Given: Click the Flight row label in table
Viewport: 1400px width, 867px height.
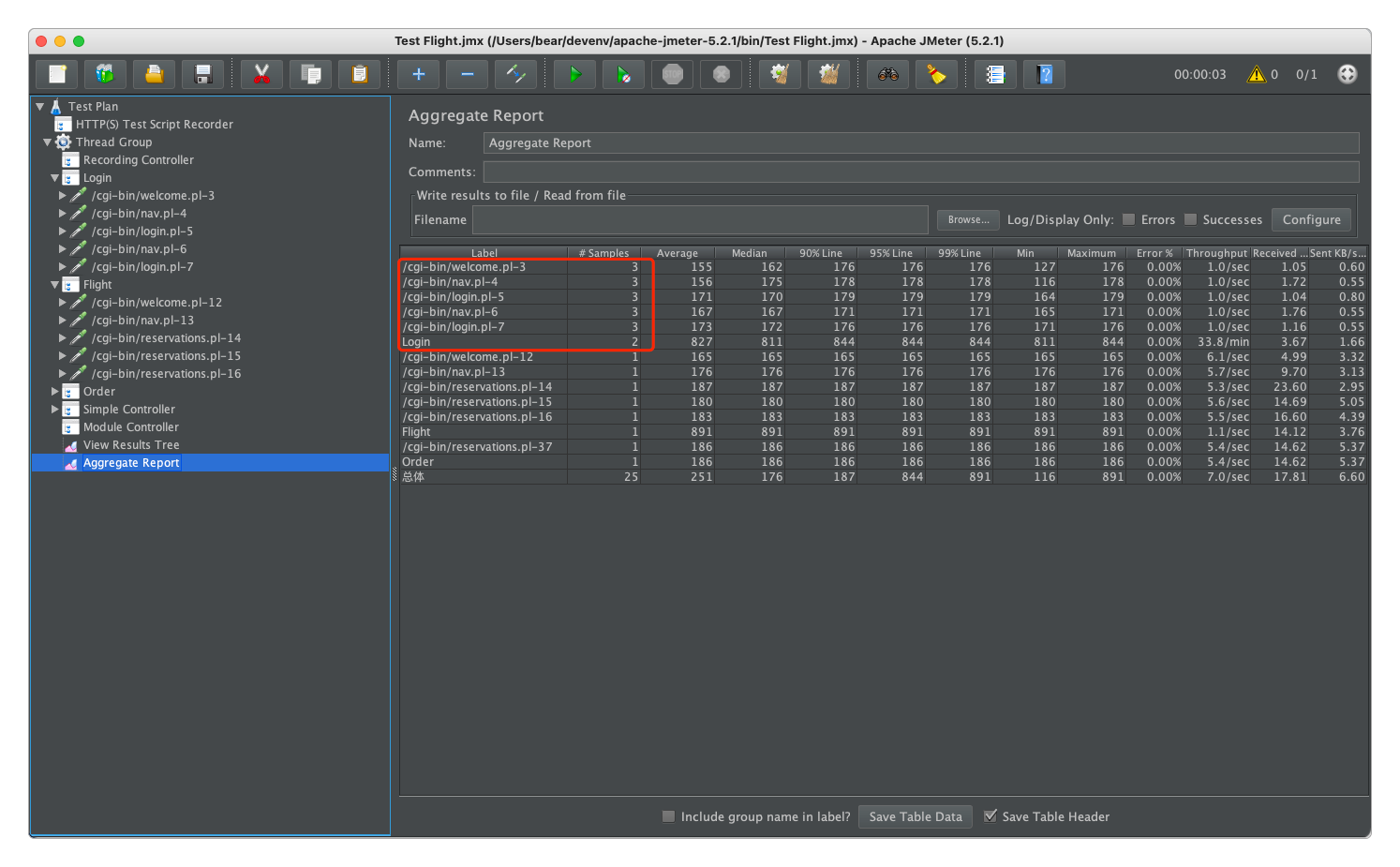Looking at the screenshot, I should pyautogui.click(x=416, y=432).
